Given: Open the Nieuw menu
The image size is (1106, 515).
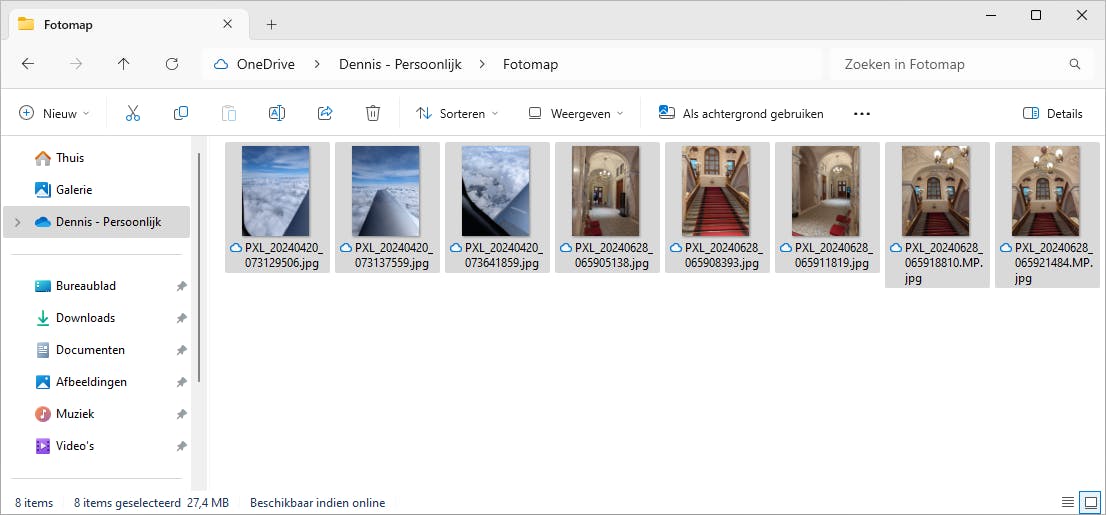Looking at the screenshot, I should pos(55,114).
